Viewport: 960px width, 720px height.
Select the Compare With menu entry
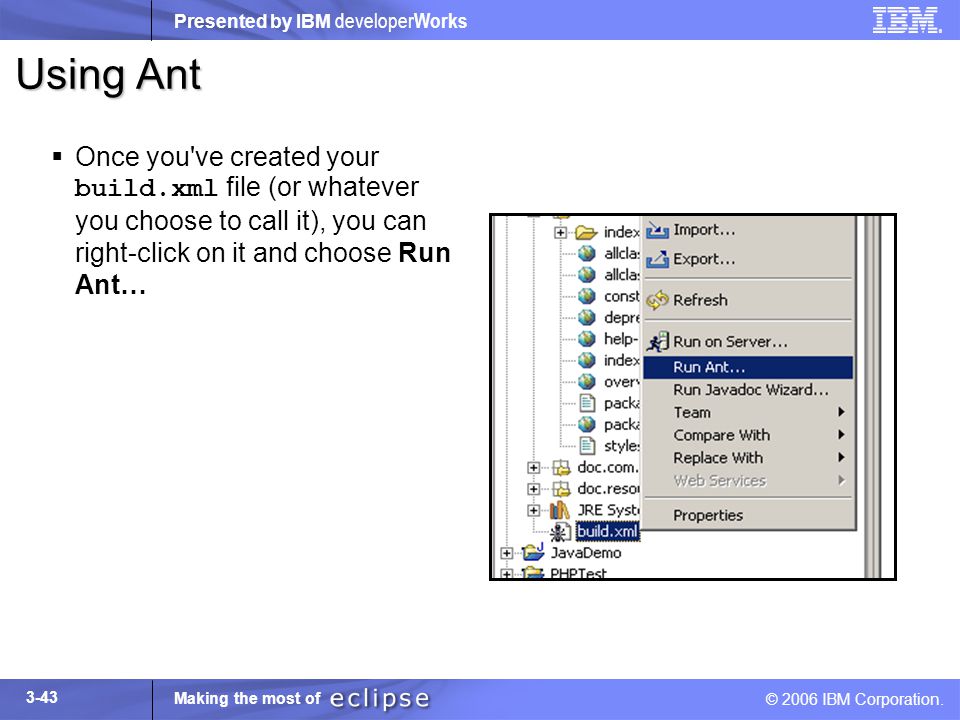point(748,435)
